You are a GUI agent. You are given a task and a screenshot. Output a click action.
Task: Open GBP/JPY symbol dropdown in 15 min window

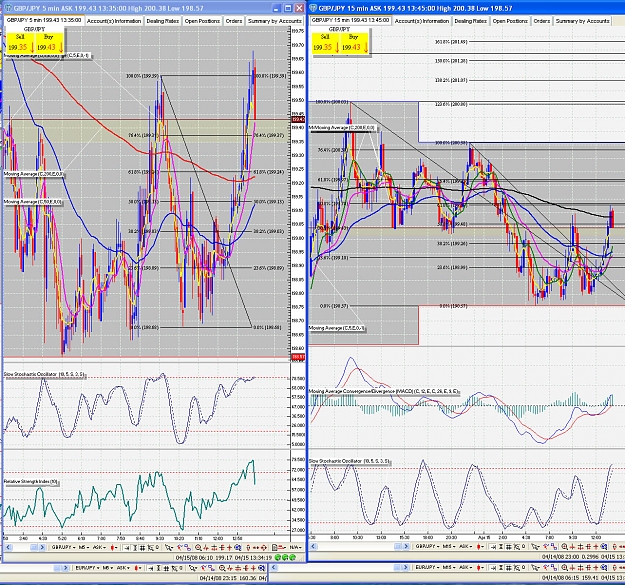[428, 546]
